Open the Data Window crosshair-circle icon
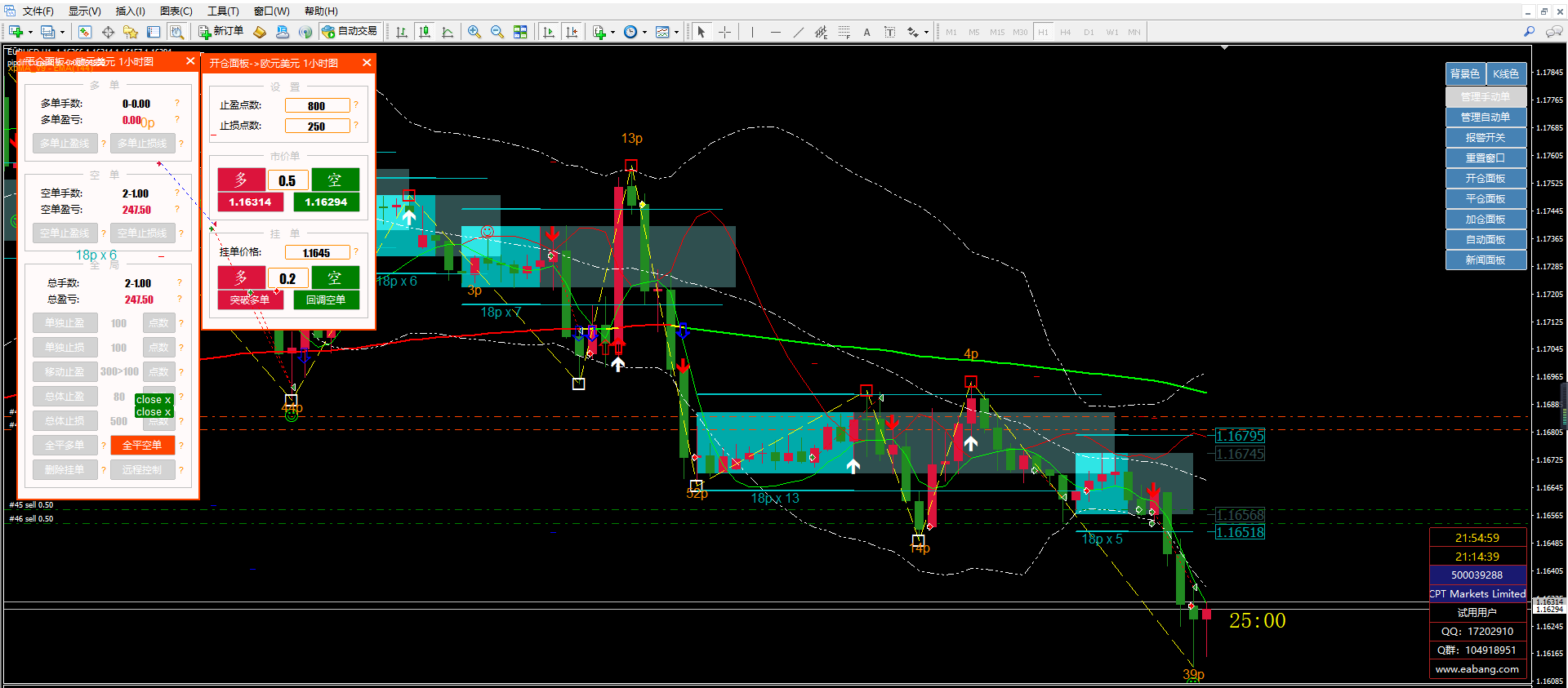 click(108, 32)
